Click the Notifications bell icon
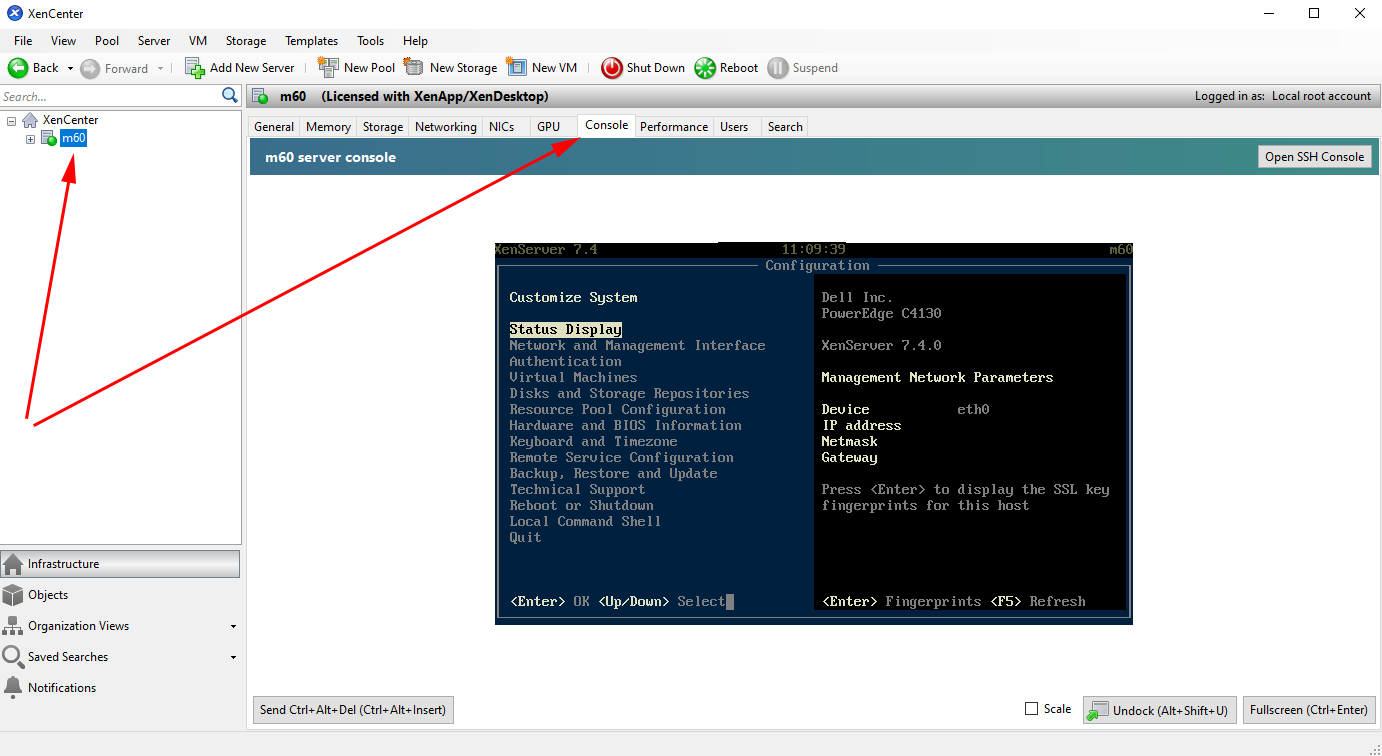Image resolution: width=1382 pixels, height=756 pixels. 13,688
